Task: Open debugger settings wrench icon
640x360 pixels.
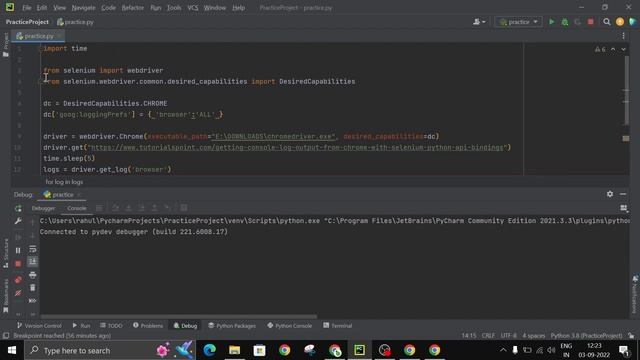Action: (18, 221)
